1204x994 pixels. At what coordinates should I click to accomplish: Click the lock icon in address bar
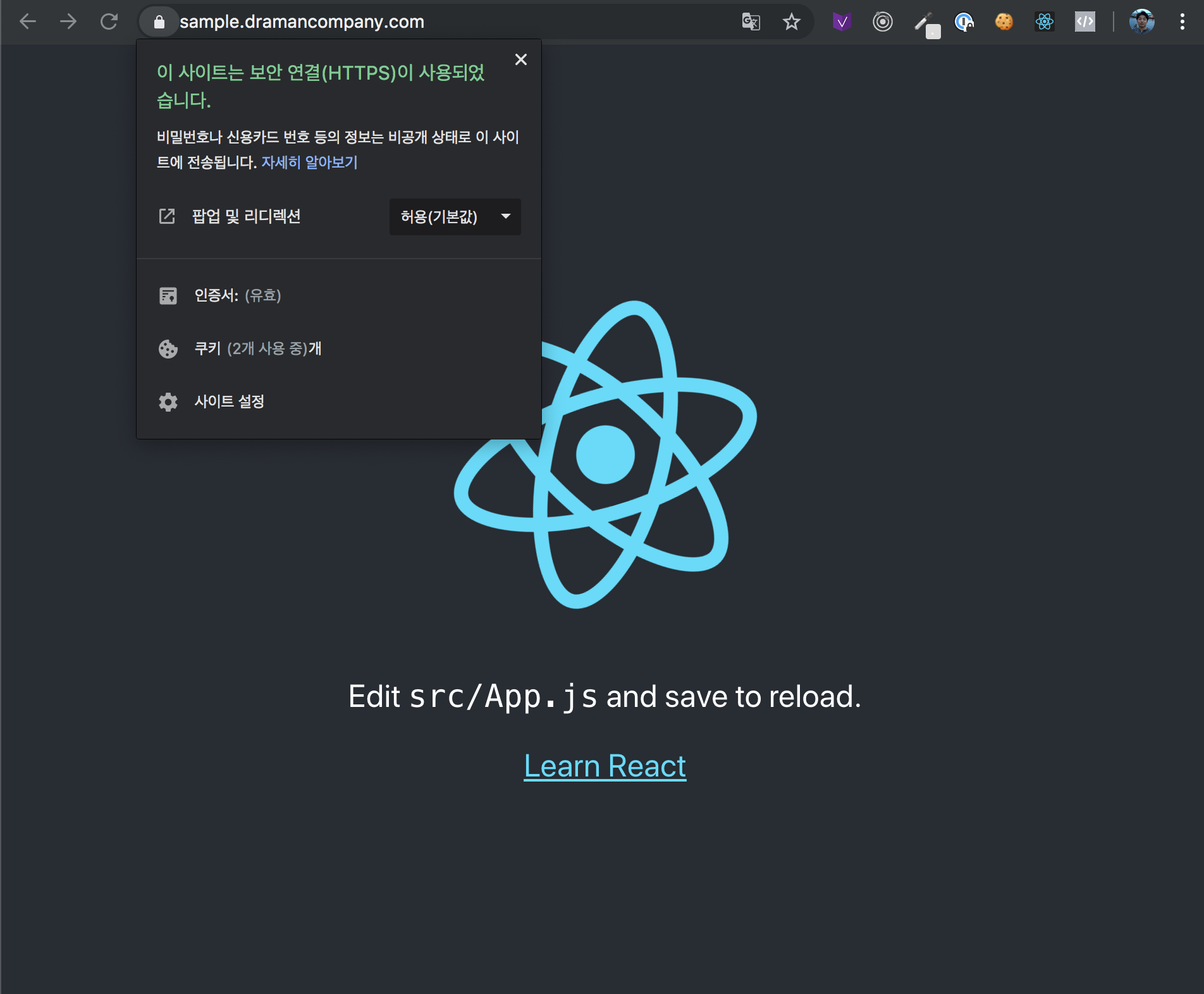click(159, 21)
